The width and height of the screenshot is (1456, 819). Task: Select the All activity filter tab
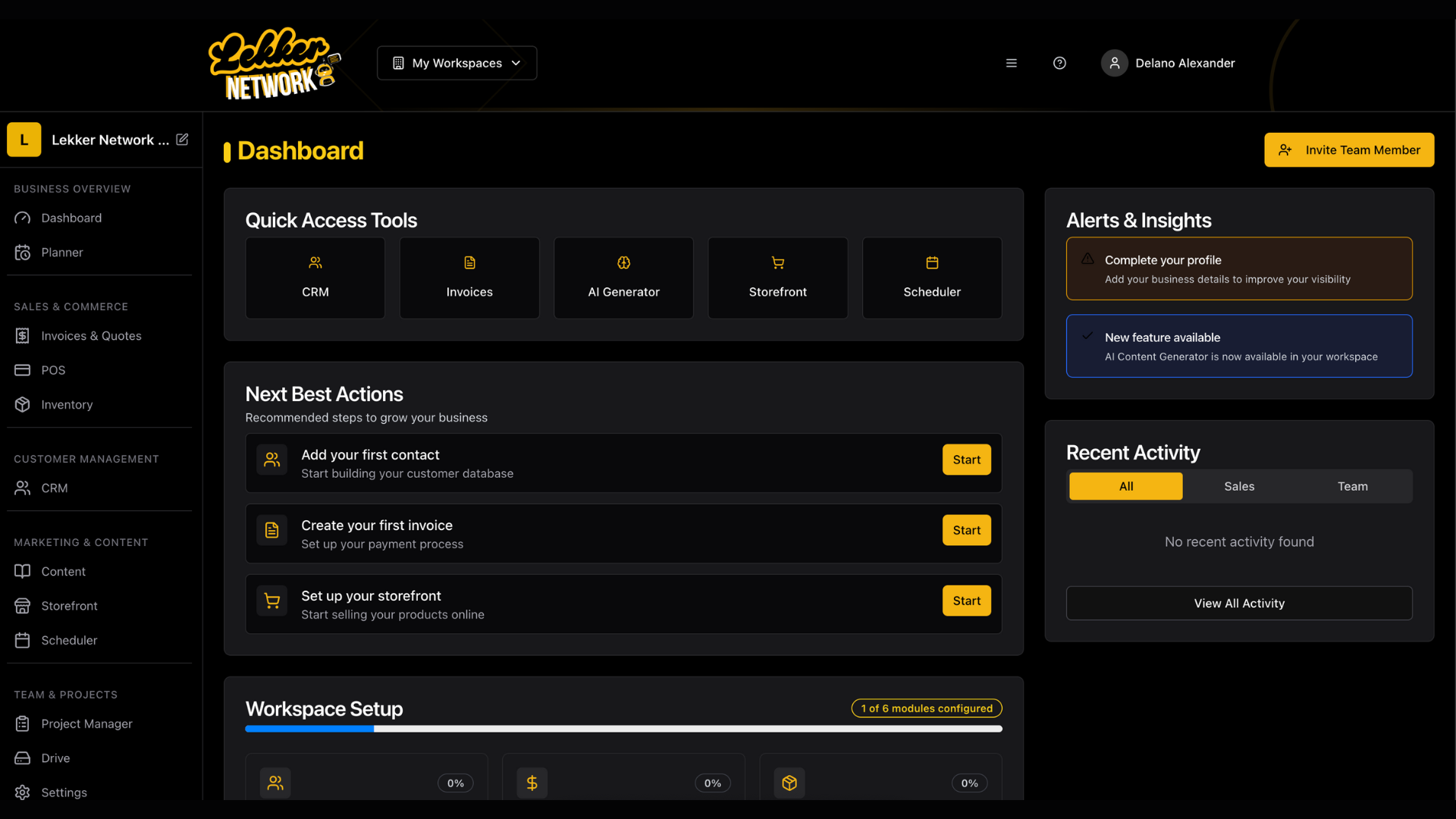coord(1125,486)
